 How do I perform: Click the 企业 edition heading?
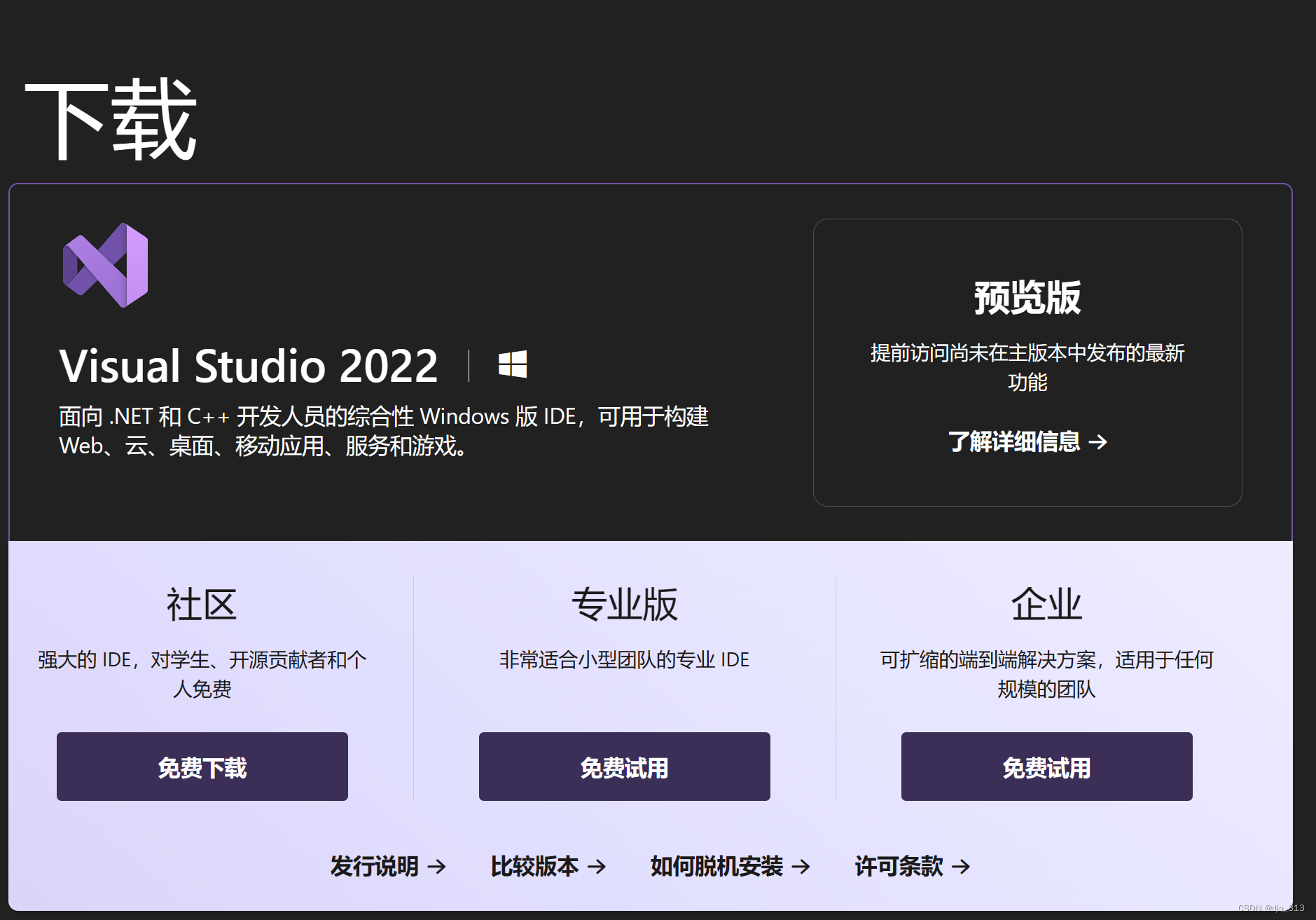point(1047,605)
